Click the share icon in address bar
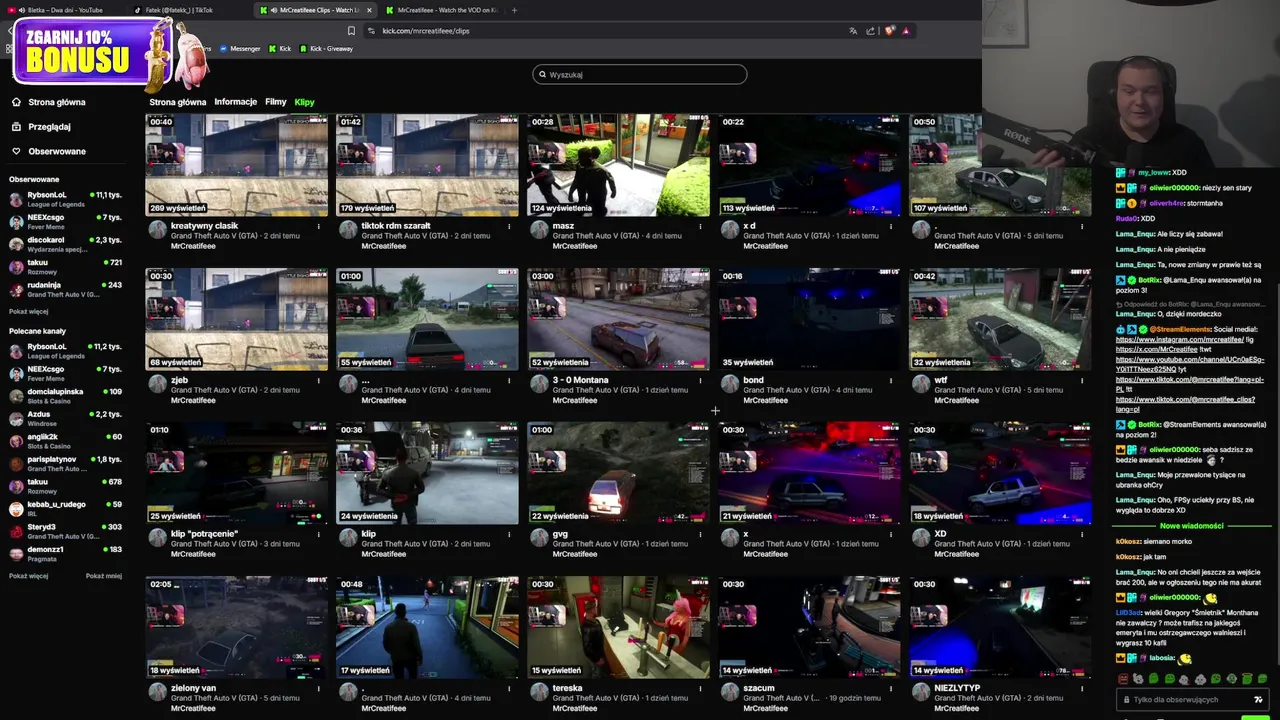Screen dimensions: 1280x720 pyautogui.click(x=870, y=31)
